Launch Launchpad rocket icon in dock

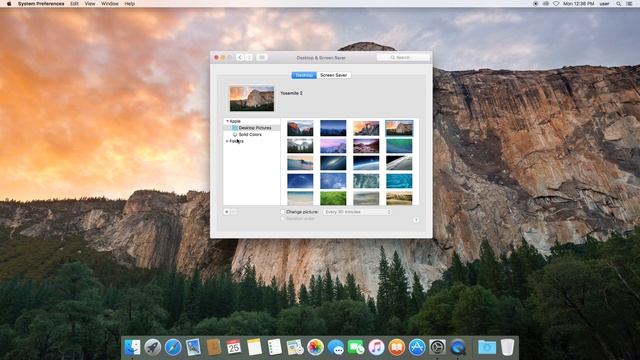(x=153, y=347)
